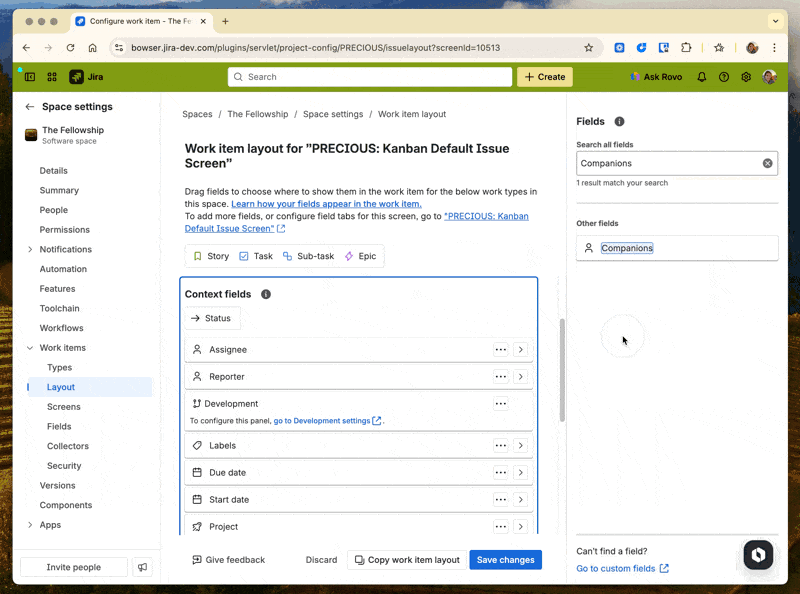
Task: Click the Create button
Action: 545,77
